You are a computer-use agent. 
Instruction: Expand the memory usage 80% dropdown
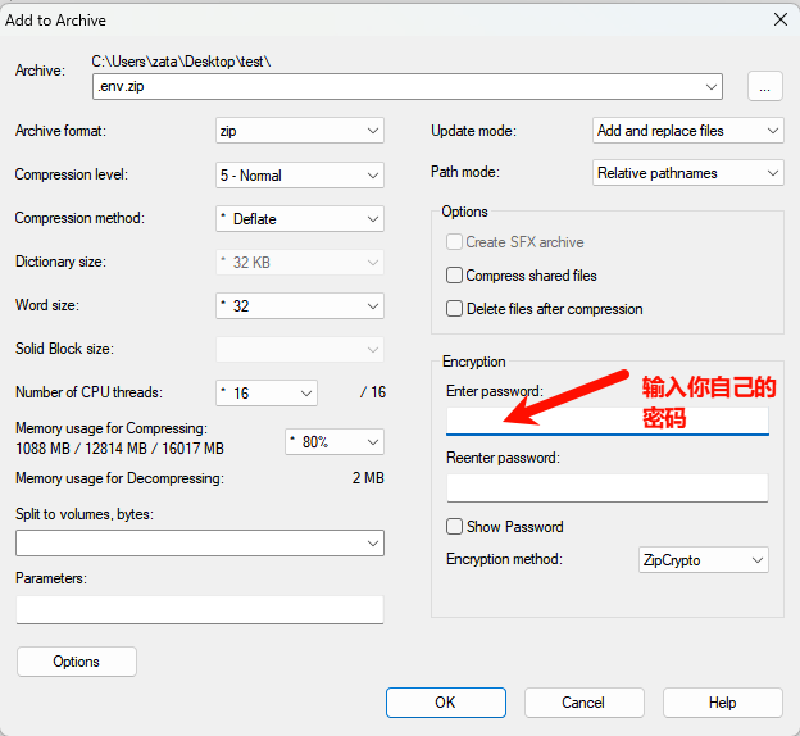(x=334, y=442)
